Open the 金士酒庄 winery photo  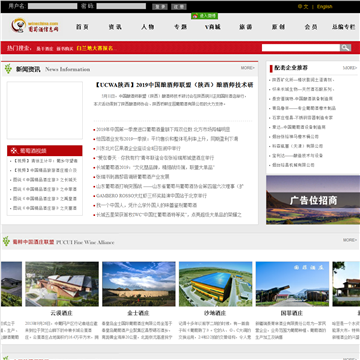139,284
